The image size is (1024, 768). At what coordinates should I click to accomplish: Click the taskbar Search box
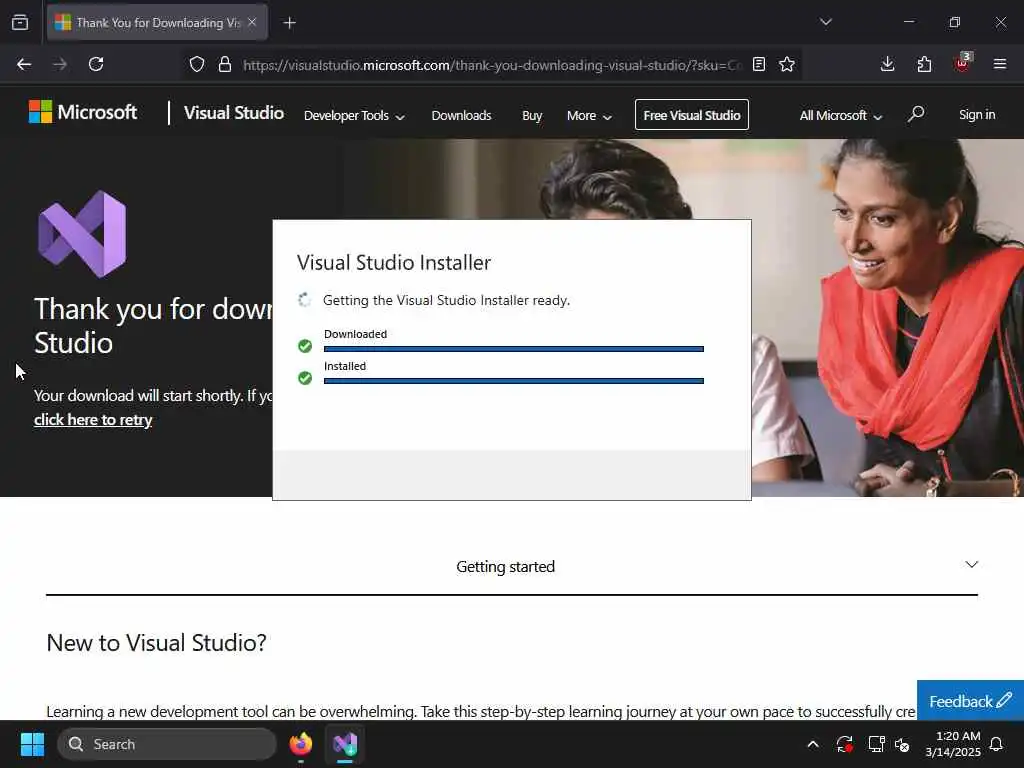167,744
